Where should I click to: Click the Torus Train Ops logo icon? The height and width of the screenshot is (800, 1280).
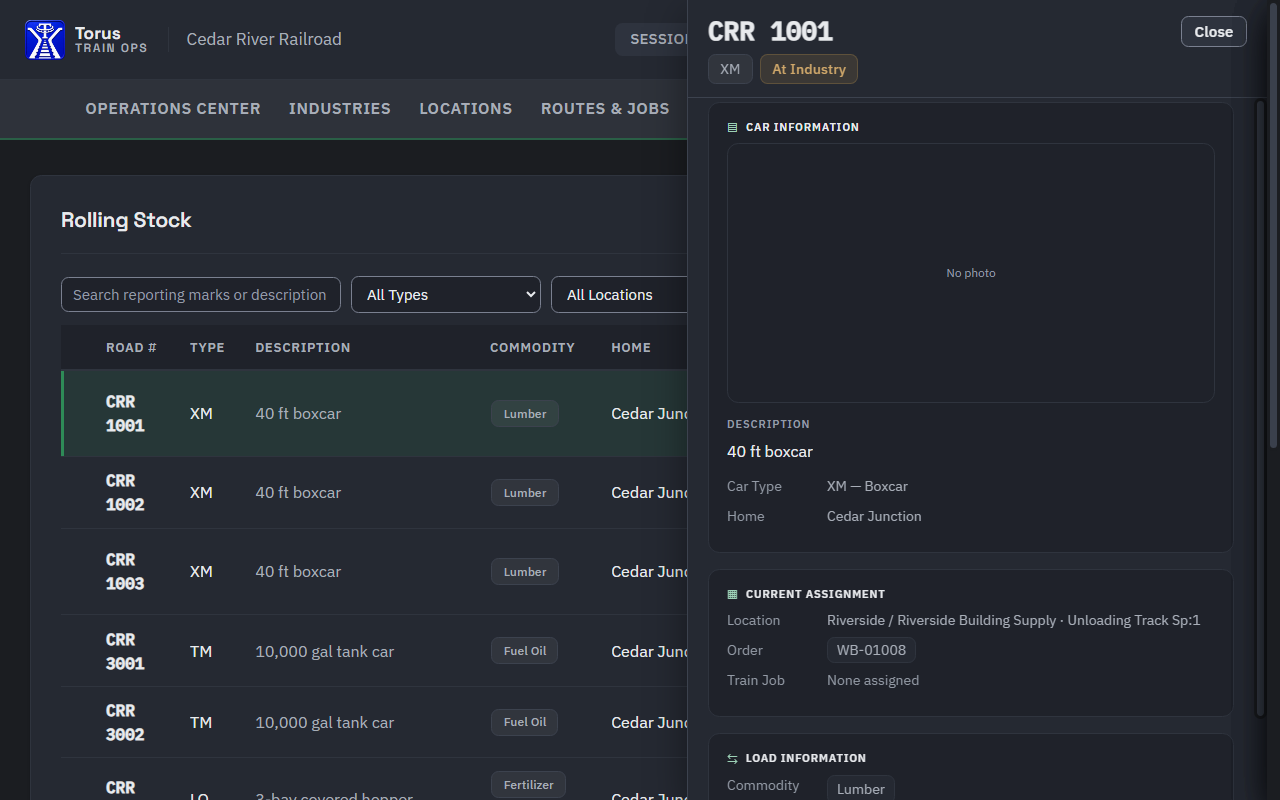[45, 40]
